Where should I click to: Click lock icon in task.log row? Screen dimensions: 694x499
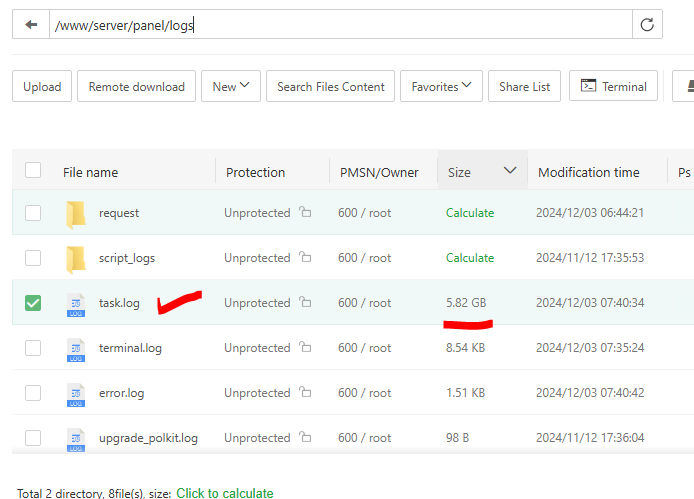[x=305, y=302]
